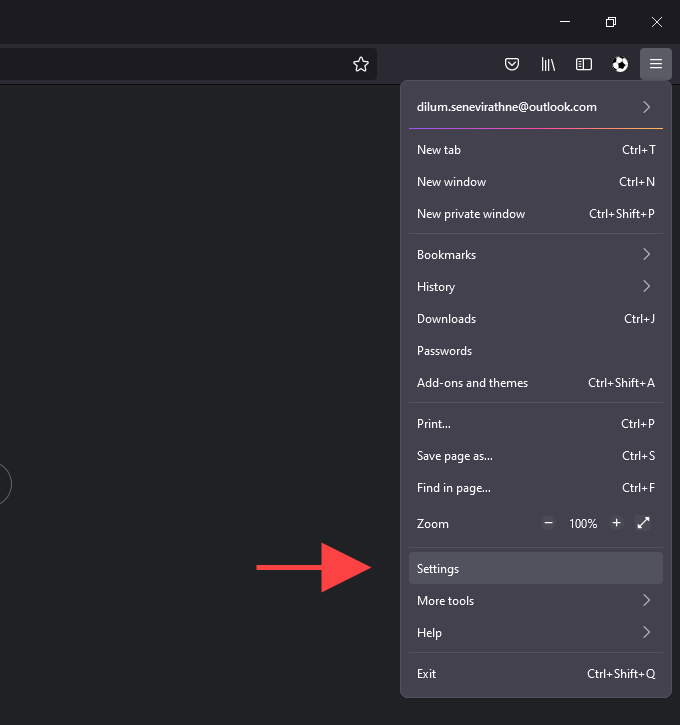Viewport: 680px width, 725px height.
Task: Open the Library icon in the toolbar
Action: (548, 64)
